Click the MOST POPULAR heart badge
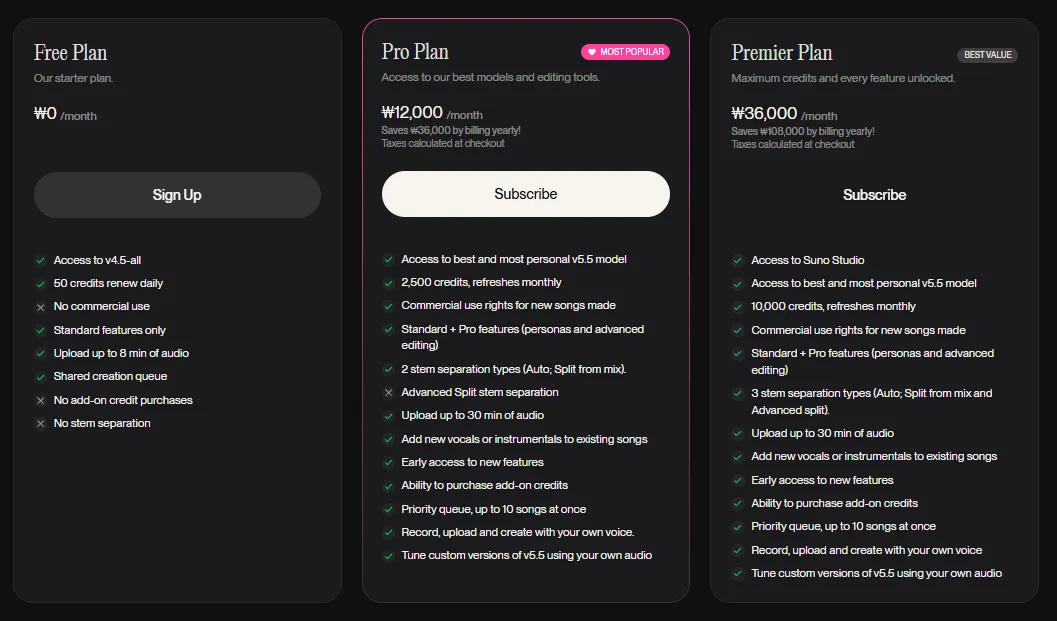The width and height of the screenshot is (1057, 621). (626, 52)
